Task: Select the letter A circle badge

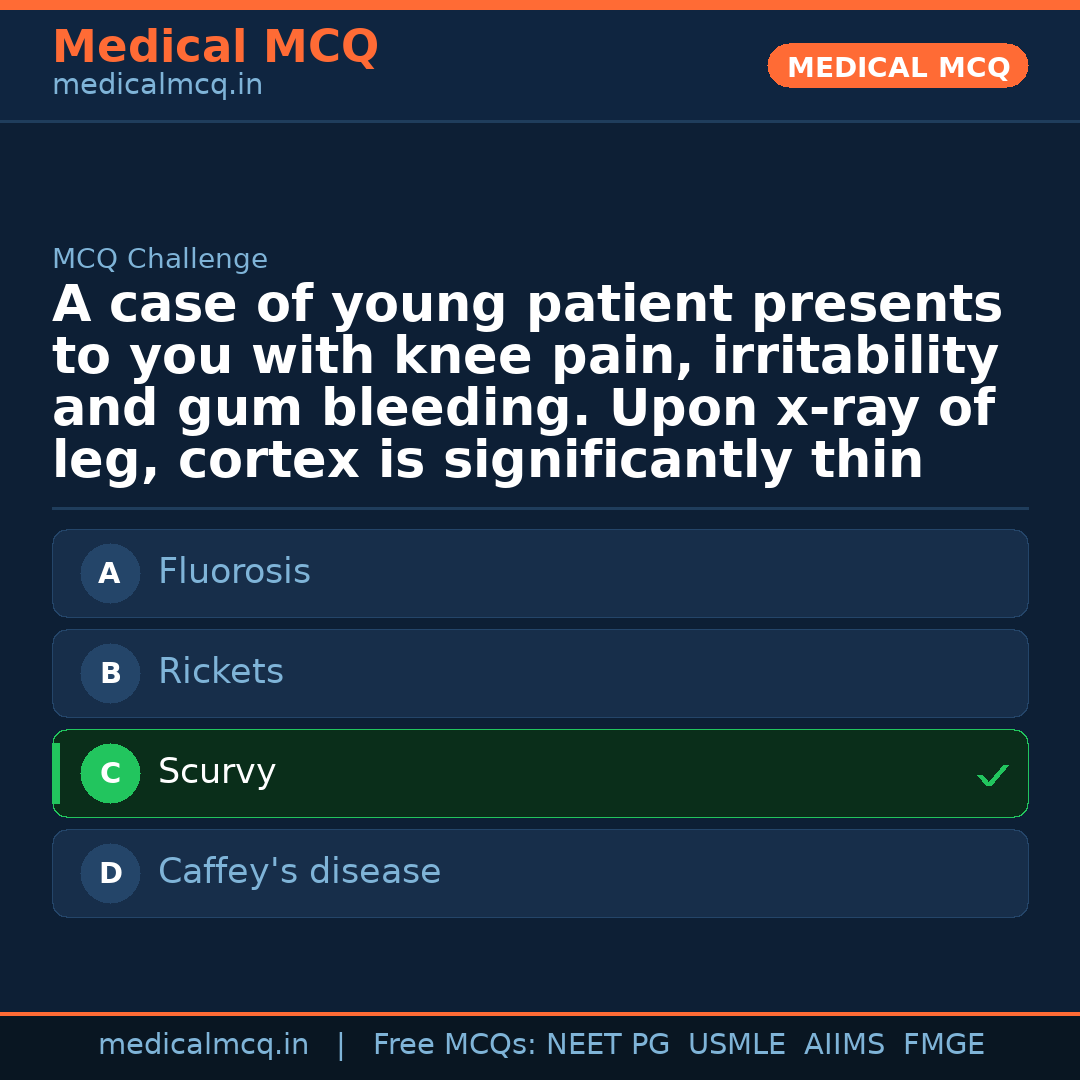Action: tap(110, 574)
